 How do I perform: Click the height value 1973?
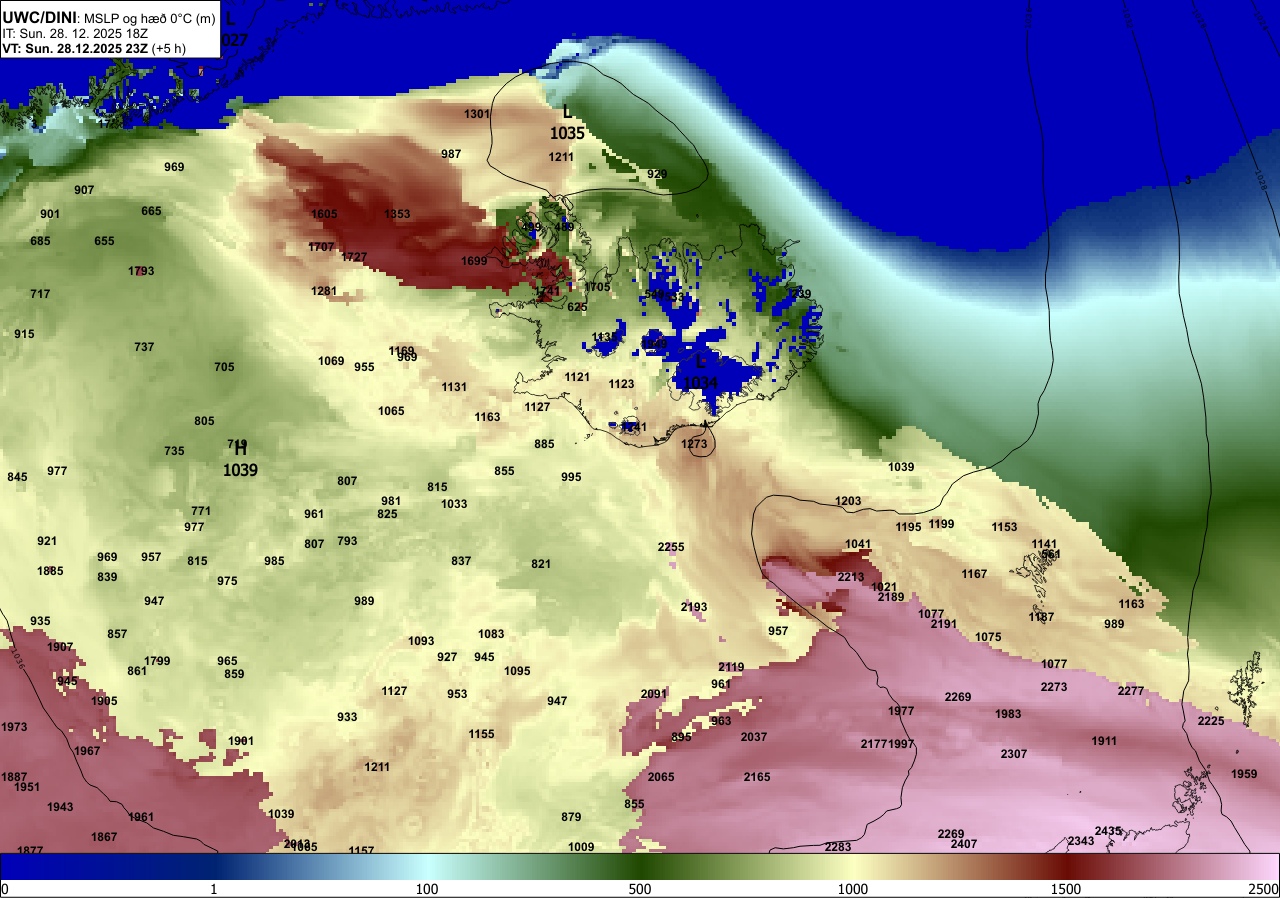click(x=14, y=727)
